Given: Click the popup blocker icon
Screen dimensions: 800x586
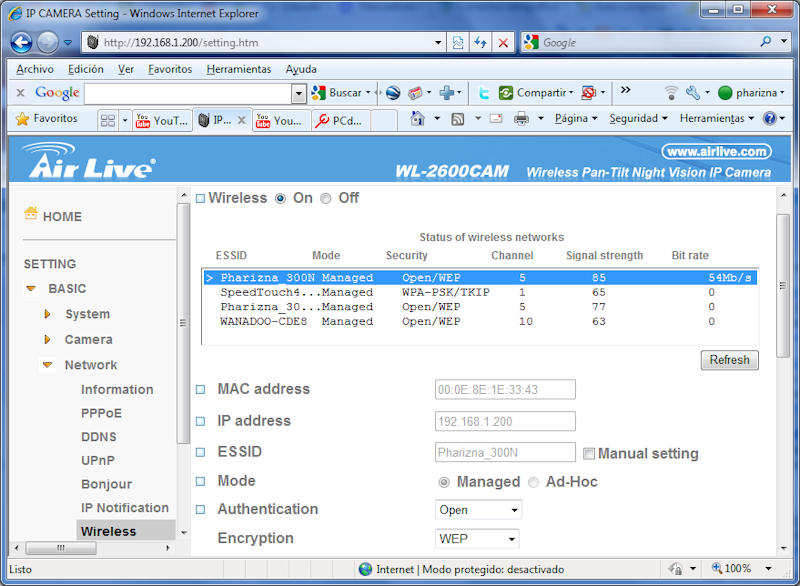Looking at the screenshot, I should [588, 93].
